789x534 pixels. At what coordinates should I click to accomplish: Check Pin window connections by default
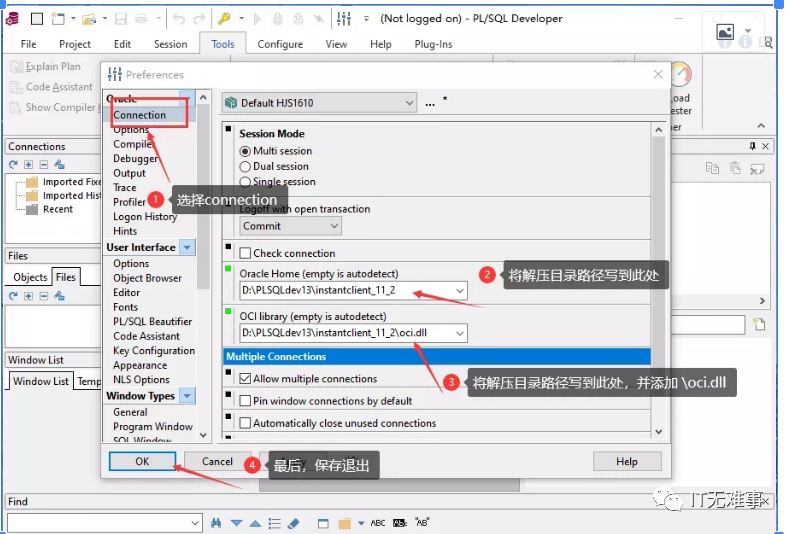pos(245,401)
